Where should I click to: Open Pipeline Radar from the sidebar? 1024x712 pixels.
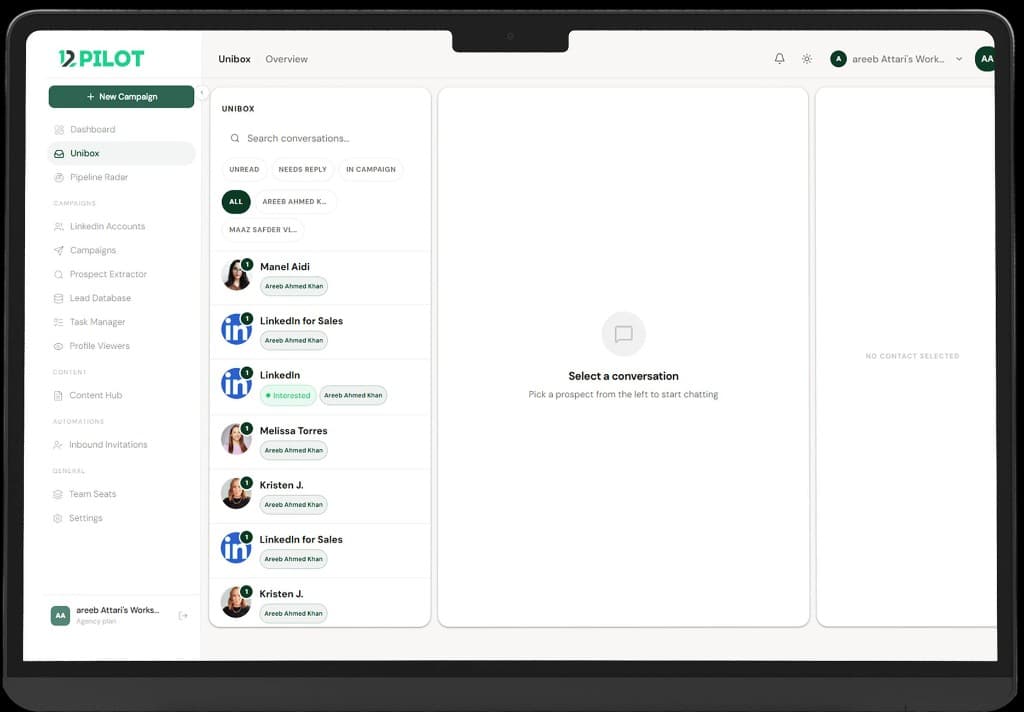[x=121, y=177]
